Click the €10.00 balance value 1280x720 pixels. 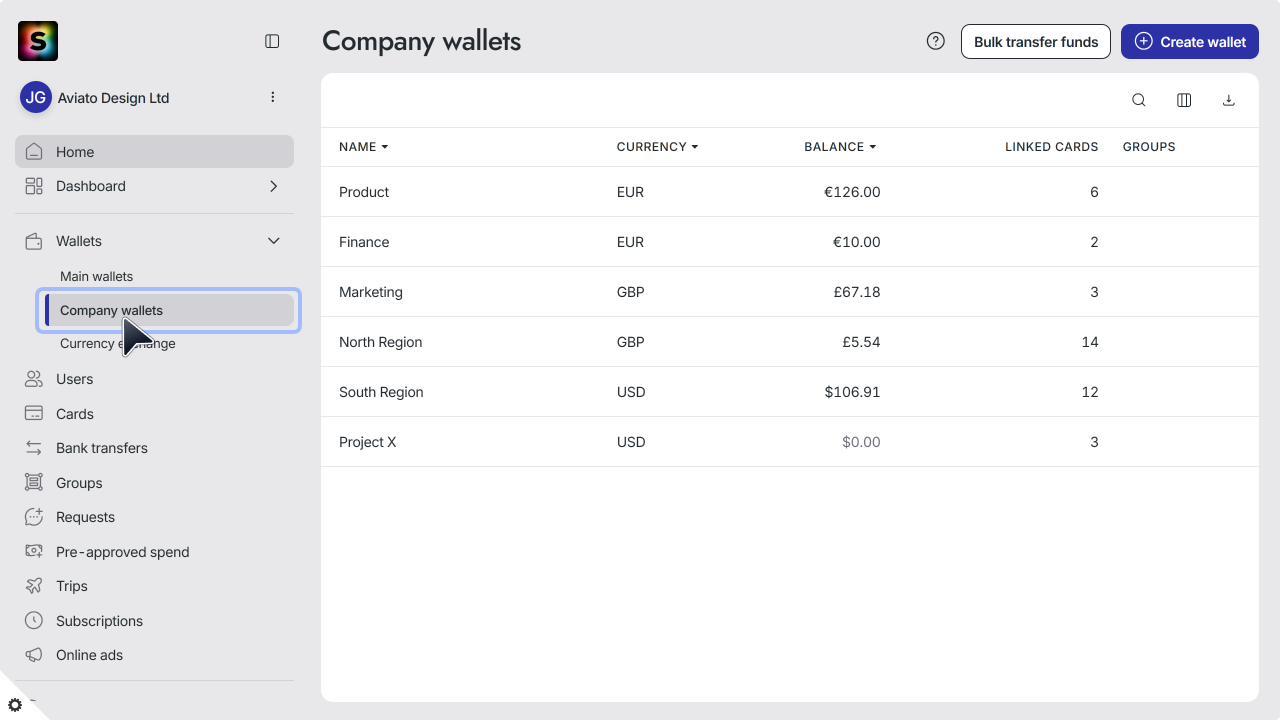[857, 242]
